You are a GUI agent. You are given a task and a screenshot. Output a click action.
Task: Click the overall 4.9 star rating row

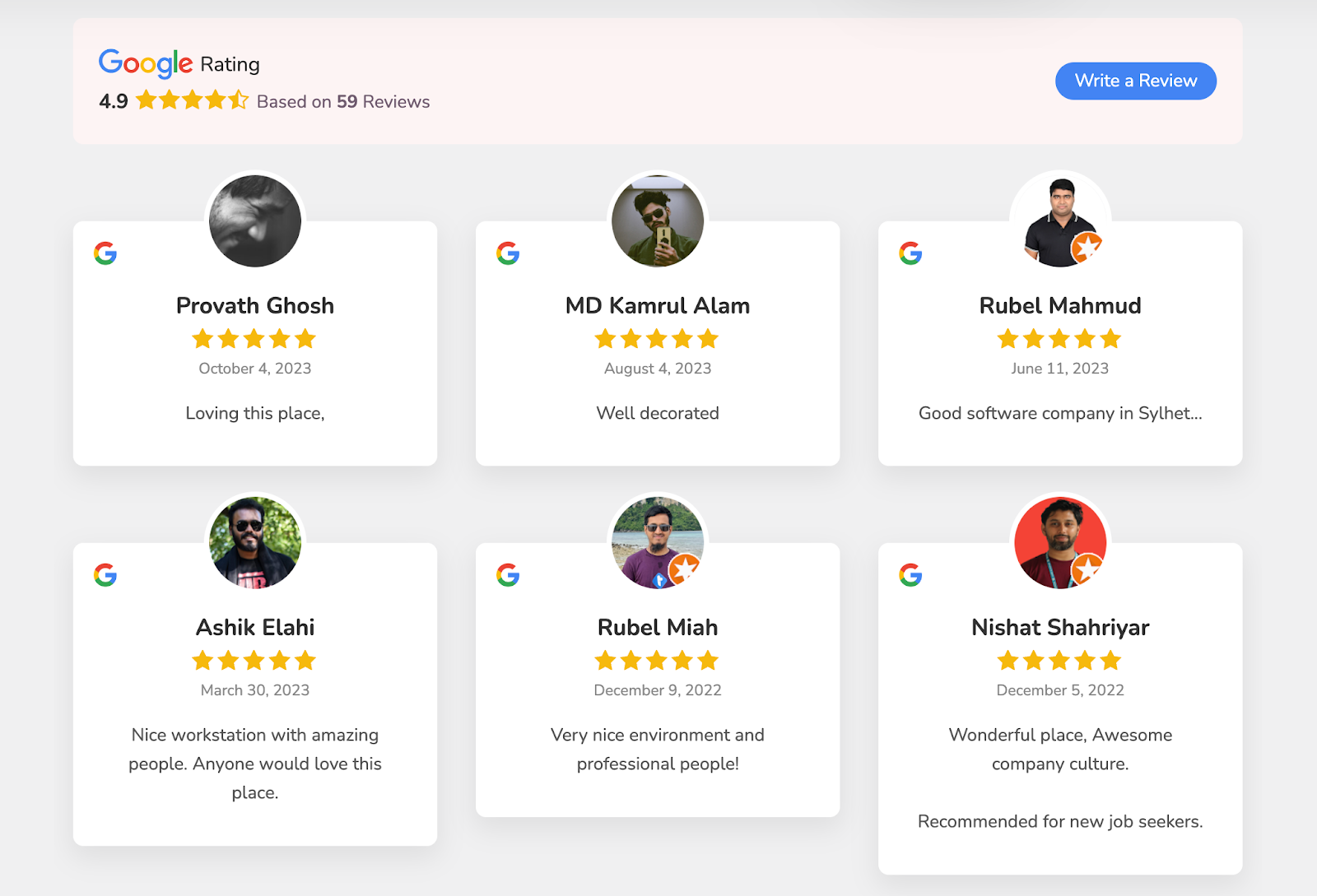pos(192,100)
